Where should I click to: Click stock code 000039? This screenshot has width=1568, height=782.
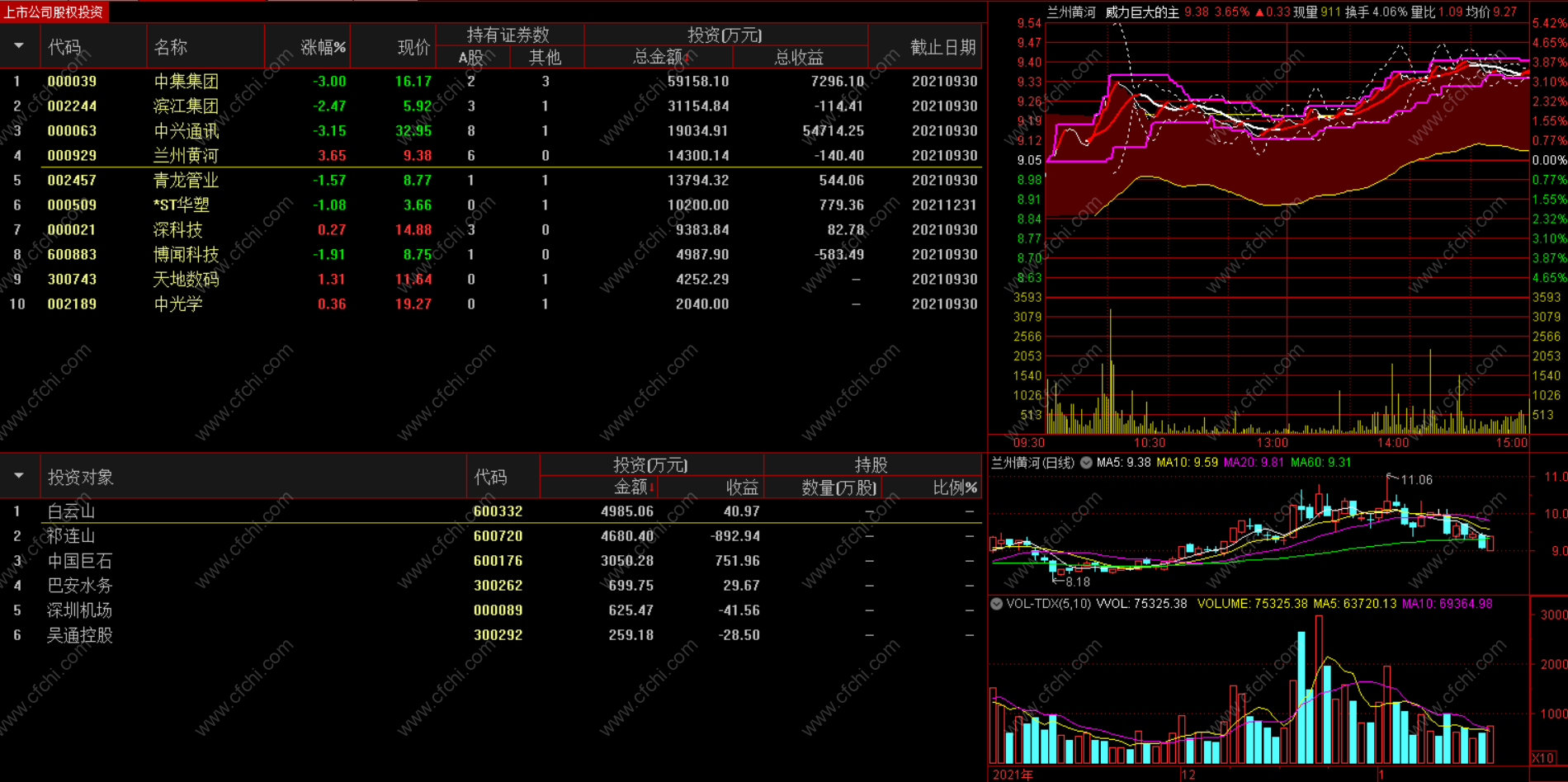(72, 81)
